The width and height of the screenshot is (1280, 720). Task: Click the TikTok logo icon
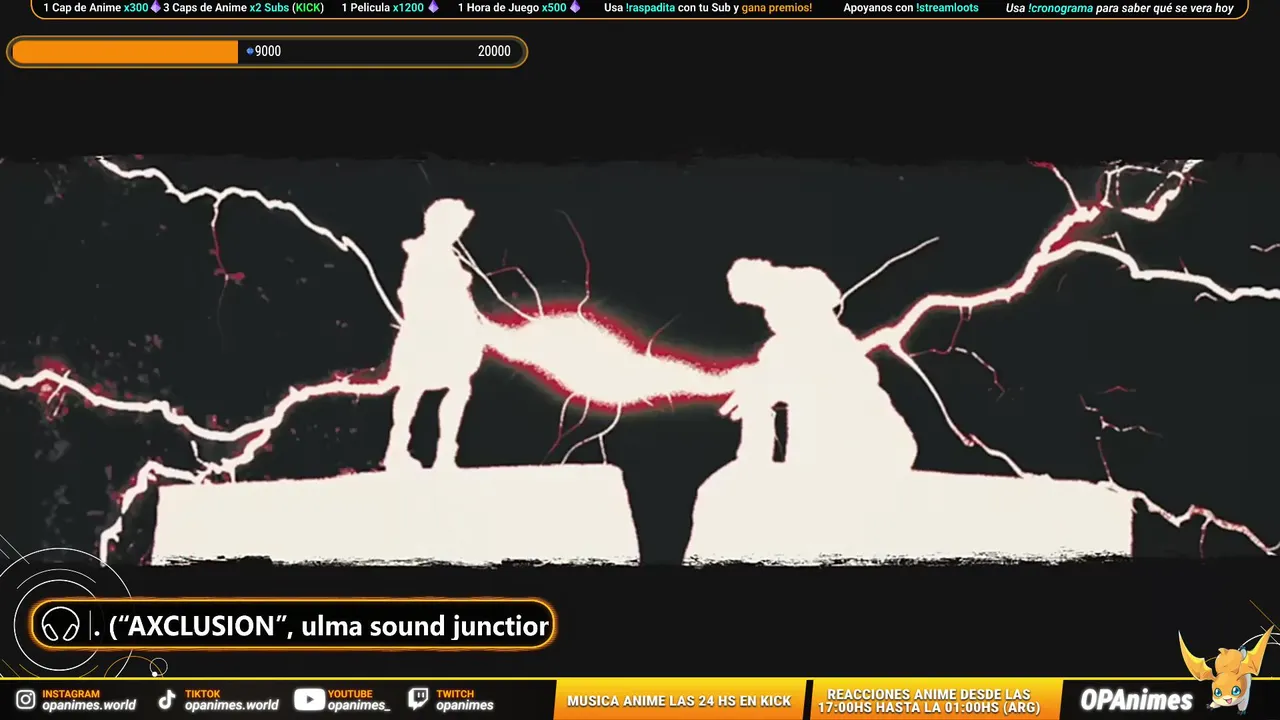click(x=168, y=700)
